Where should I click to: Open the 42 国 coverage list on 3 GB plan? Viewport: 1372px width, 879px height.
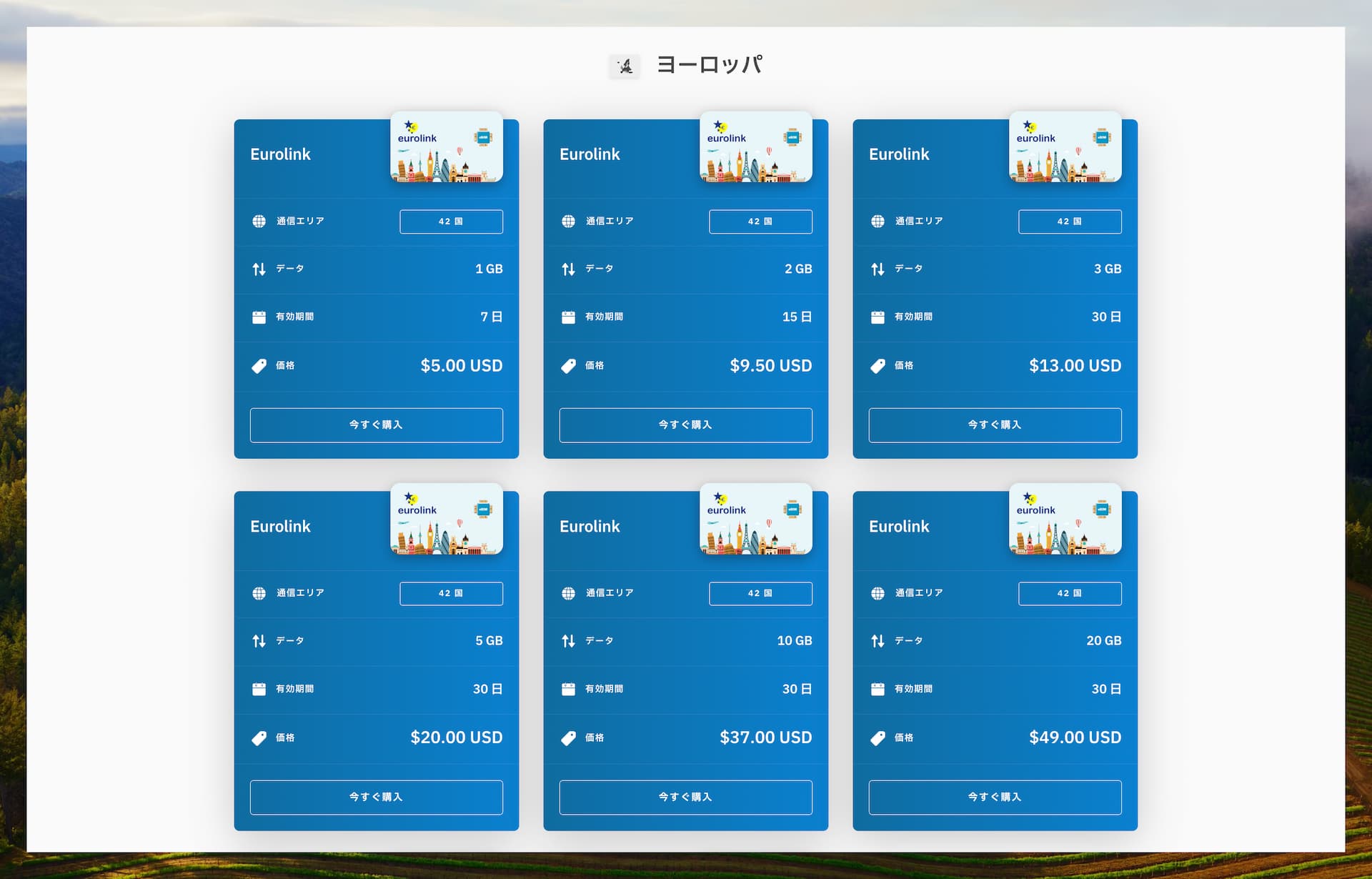(x=1070, y=222)
